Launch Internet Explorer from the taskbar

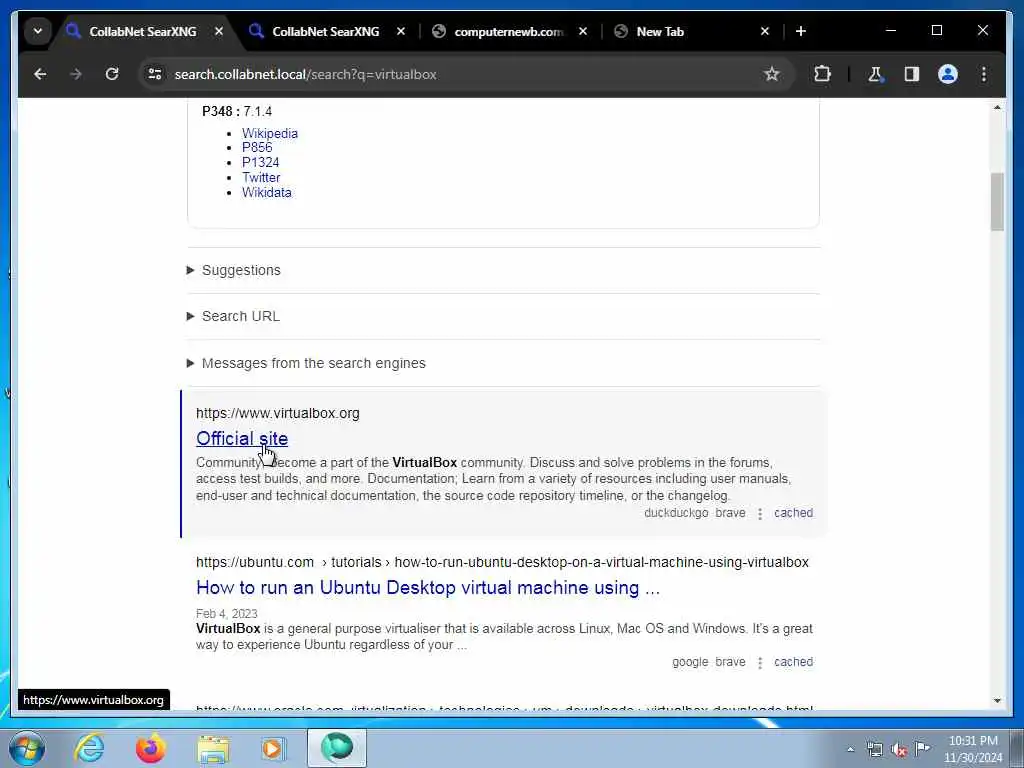[x=89, y=748]
